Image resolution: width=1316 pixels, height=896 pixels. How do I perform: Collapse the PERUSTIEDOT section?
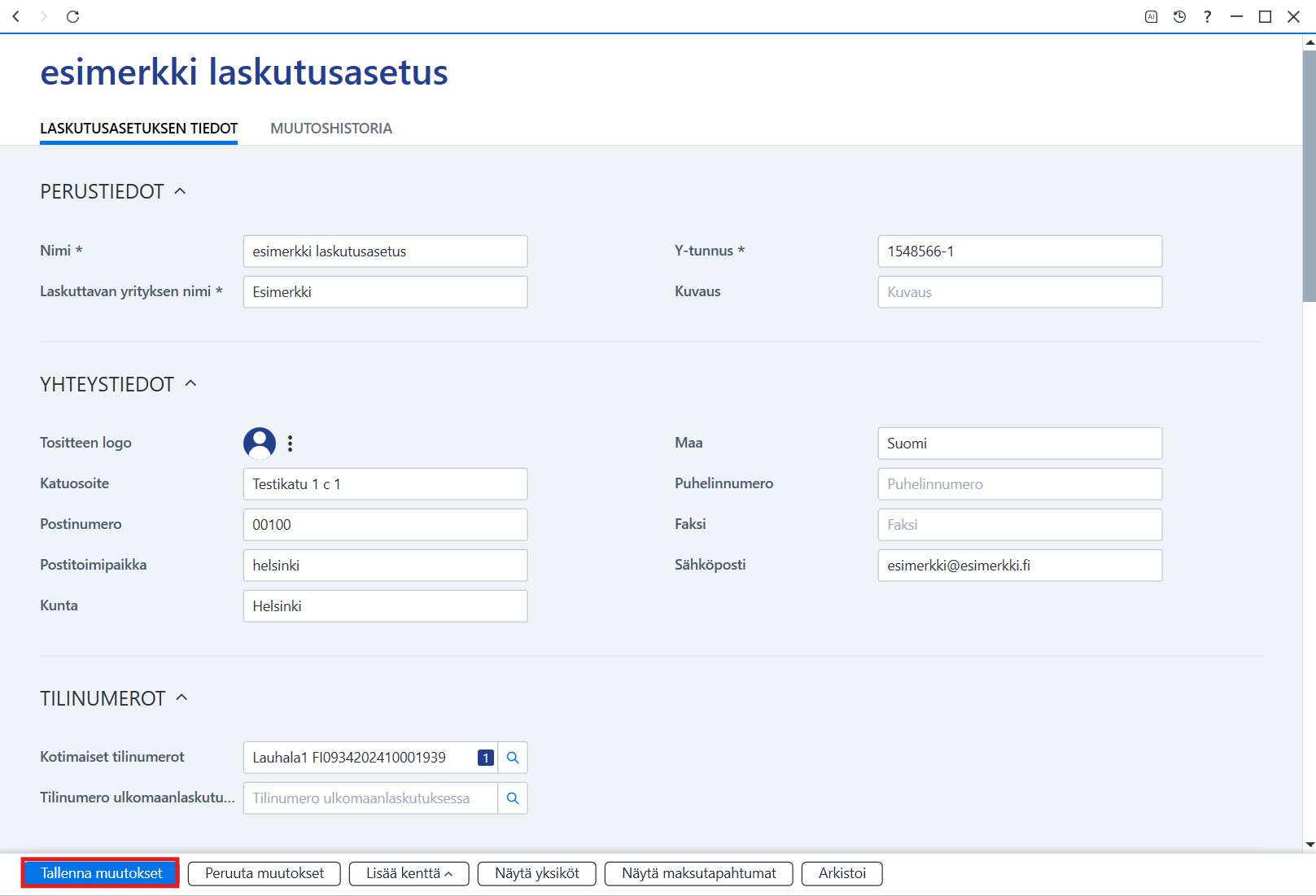pos(180,191)
